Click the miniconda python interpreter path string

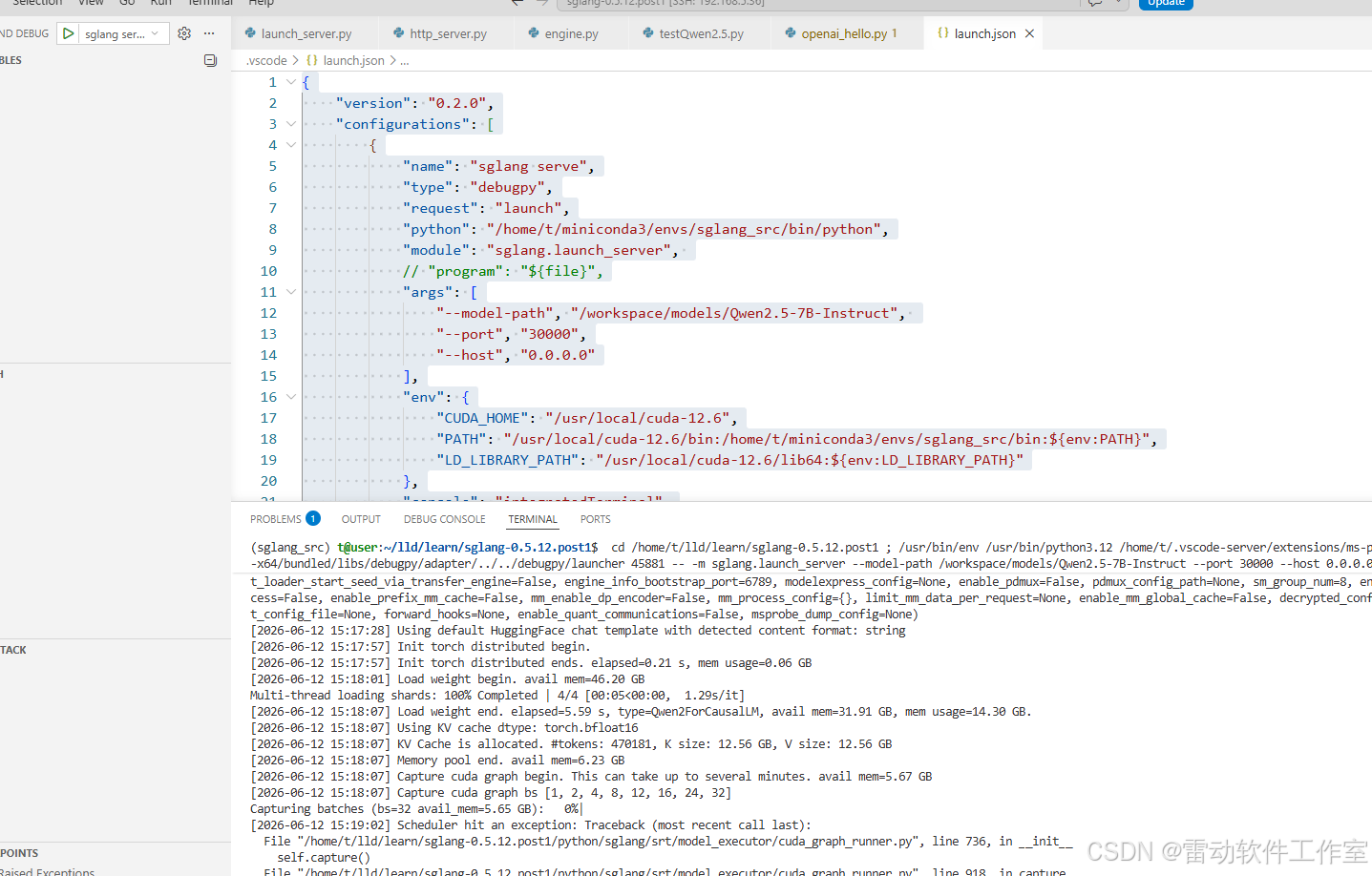[684, 229]
